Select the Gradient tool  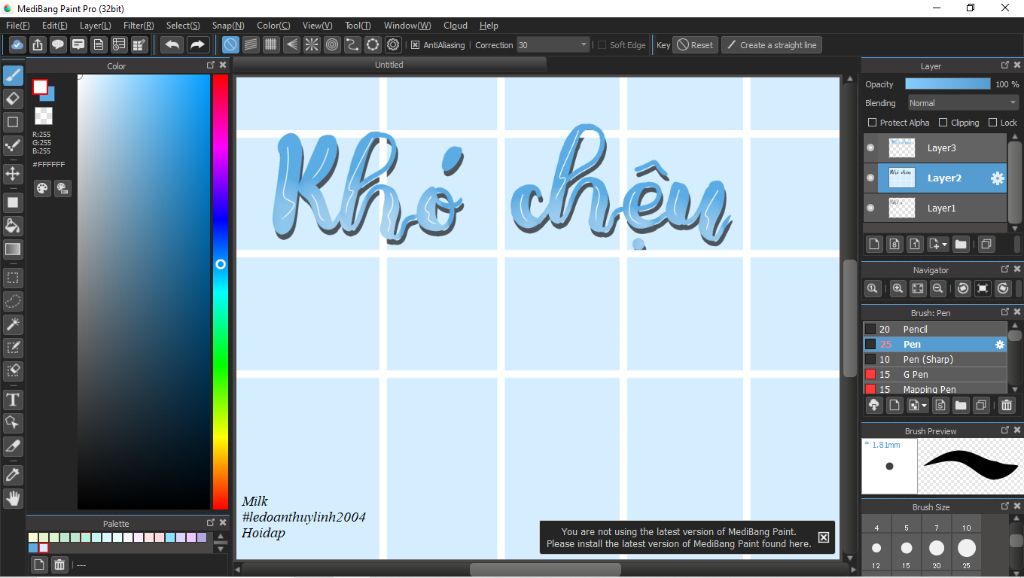[x=12, y=249]
